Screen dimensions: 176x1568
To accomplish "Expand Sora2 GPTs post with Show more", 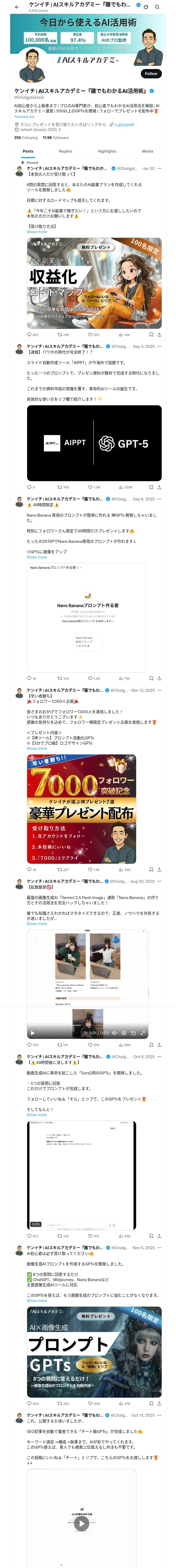I will coord(37,1115).
